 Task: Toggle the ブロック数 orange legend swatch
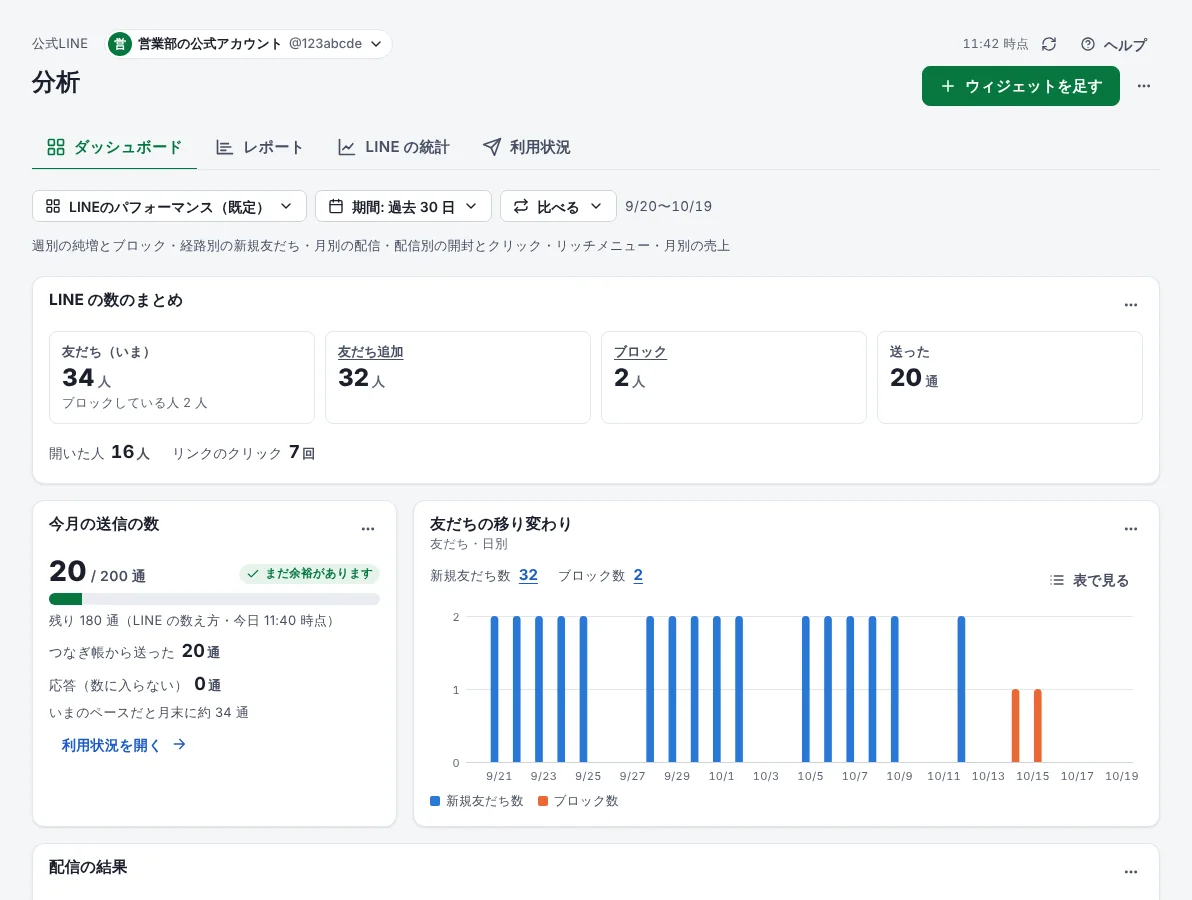tap(543, 801)
